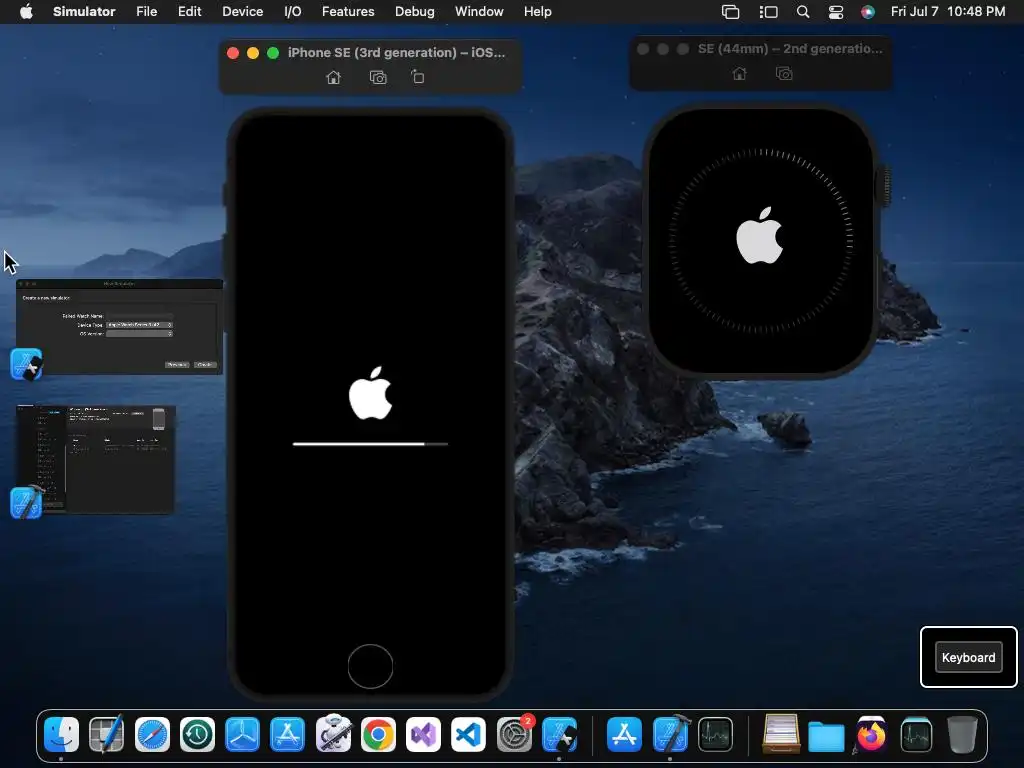Click SE (44mm) watch window title
1024x768 pixels.
(x=790, y=48)
